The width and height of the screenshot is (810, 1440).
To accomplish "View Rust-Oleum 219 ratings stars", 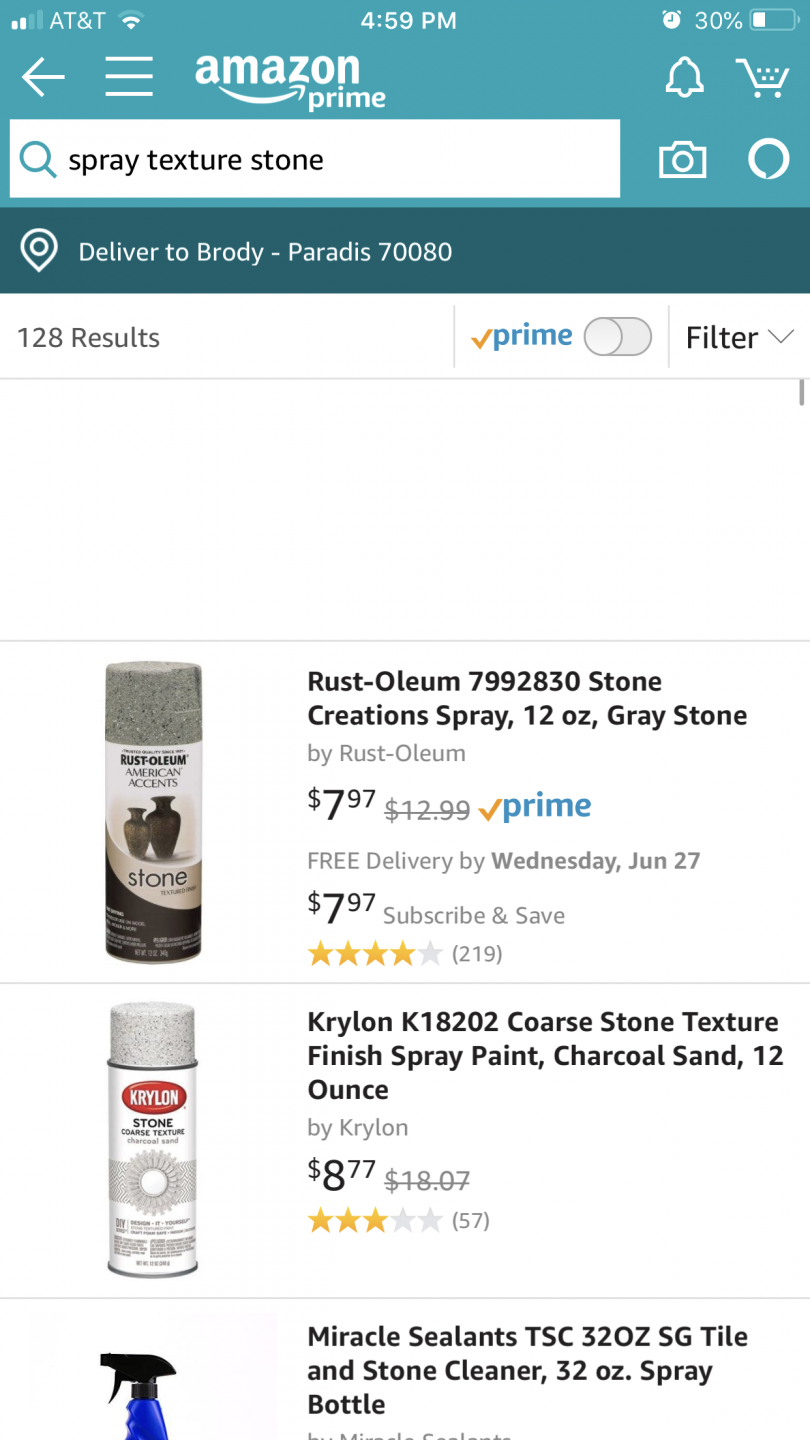I will (374, 953).
